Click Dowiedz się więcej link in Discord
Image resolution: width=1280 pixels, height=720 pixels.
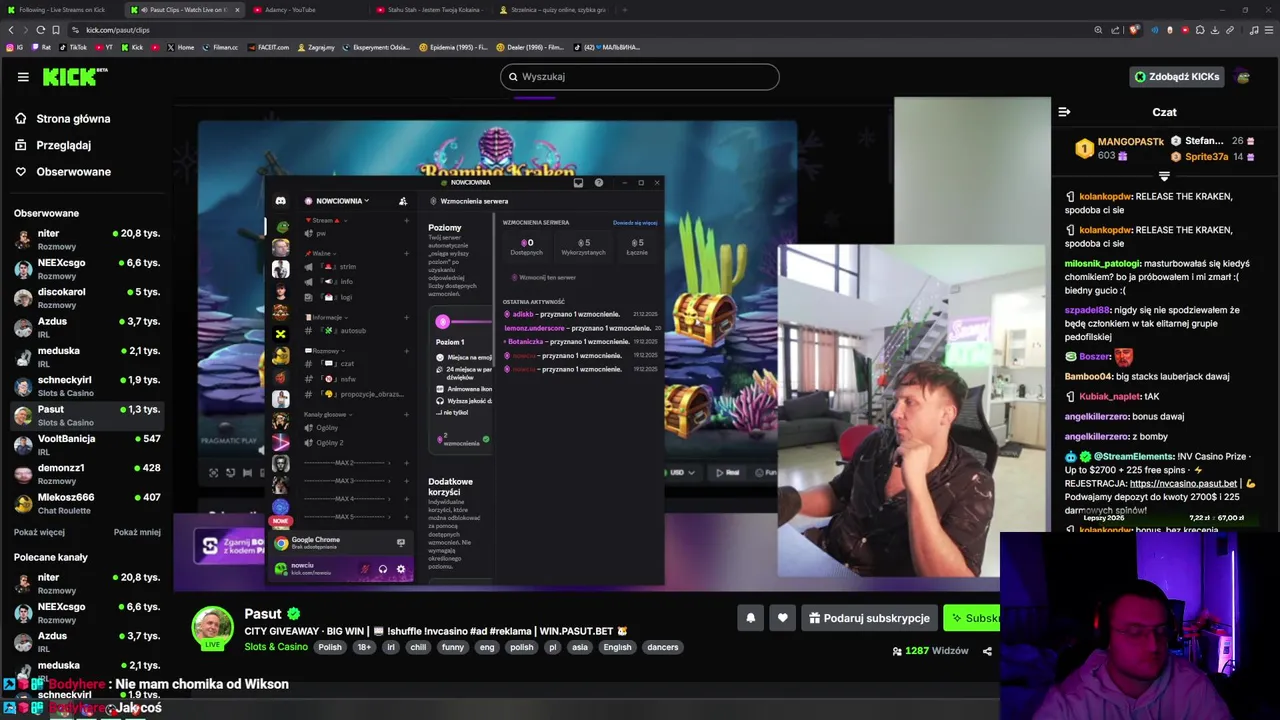(635, 223)
